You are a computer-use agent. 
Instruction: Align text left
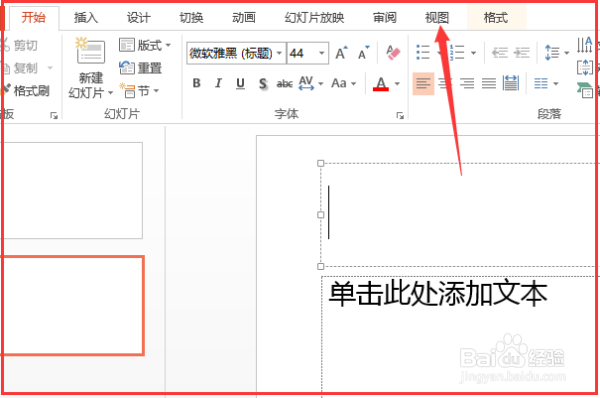423,83
